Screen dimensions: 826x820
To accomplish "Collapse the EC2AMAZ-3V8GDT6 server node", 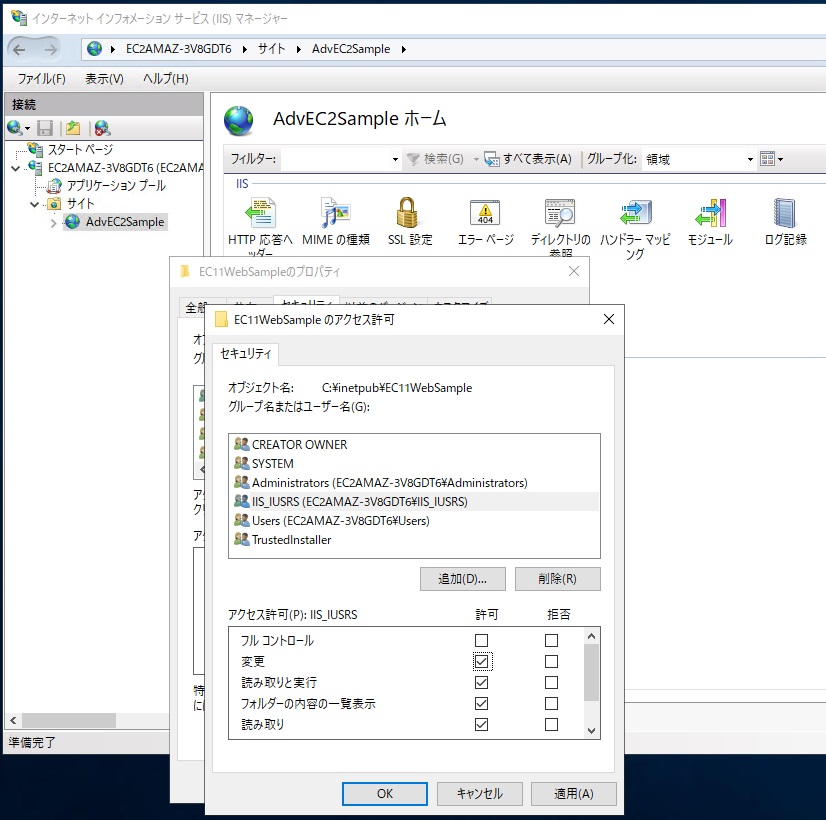I will [15, 168].
